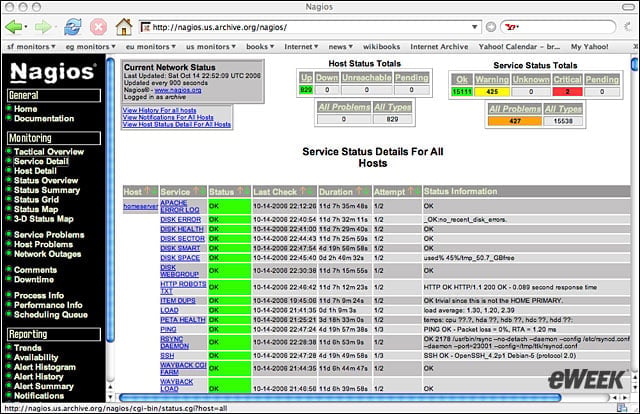This screenshot has height=414, width=640.
Task: Click the status bar icon at bottom right
Action: pos(622,407)
